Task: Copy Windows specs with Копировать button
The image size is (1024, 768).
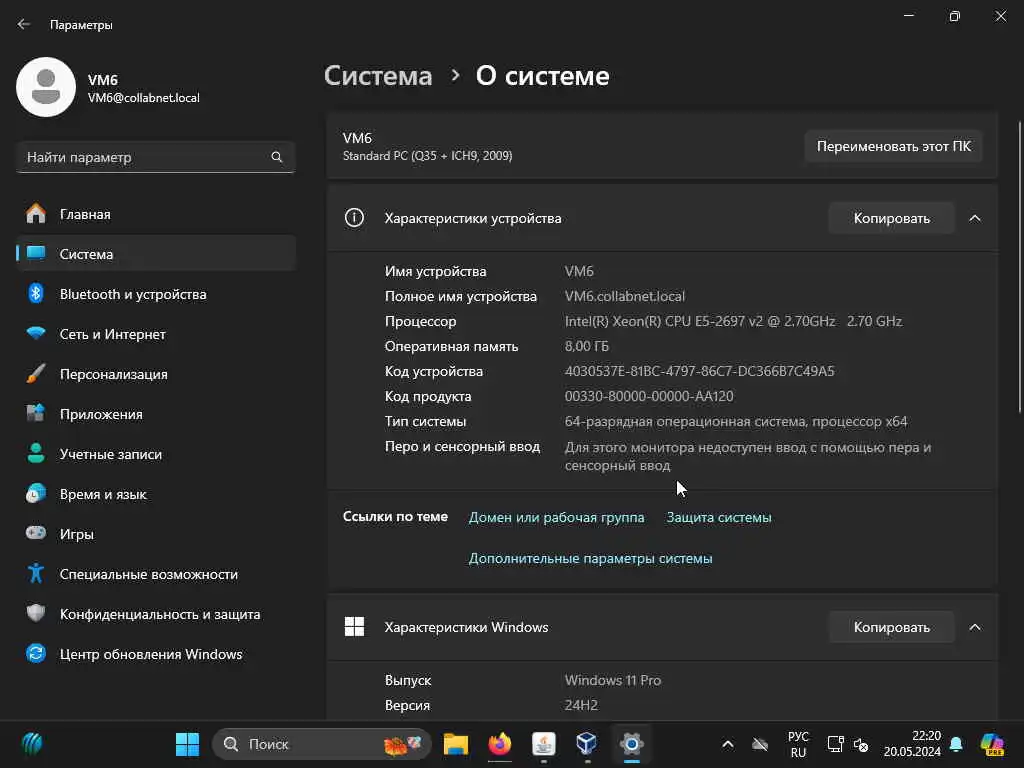Action: [x=891, y=627]
